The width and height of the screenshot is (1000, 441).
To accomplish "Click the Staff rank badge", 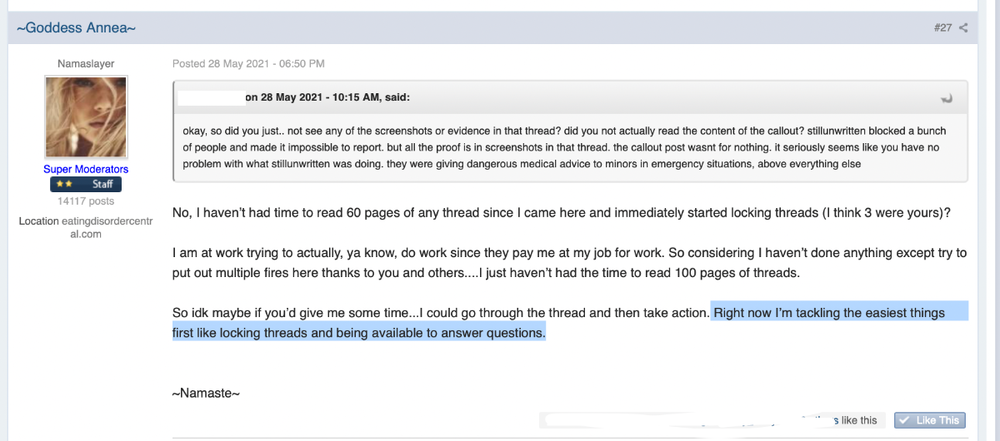I will [x=85, y=184].
